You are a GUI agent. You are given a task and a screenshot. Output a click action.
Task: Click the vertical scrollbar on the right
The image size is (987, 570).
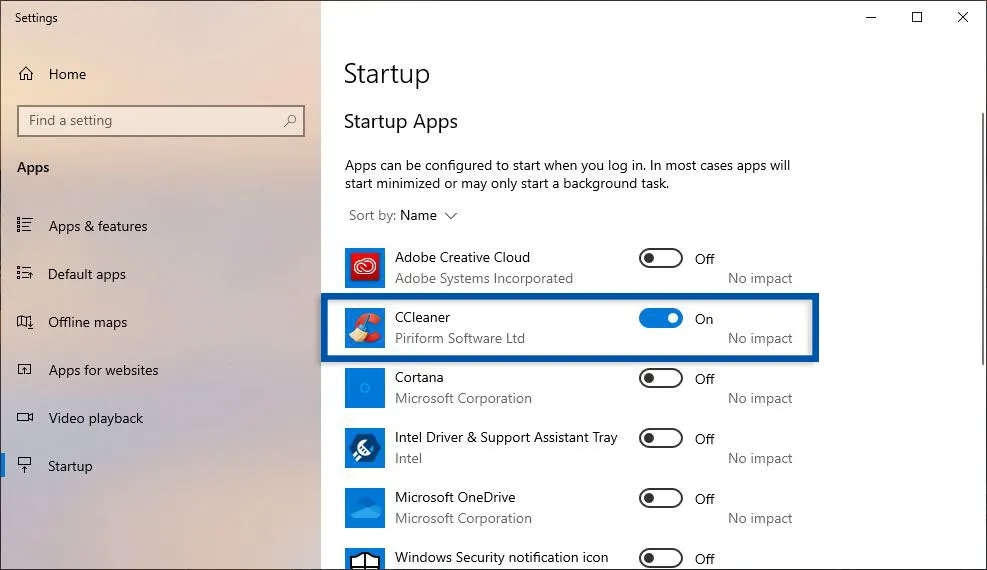click(x=983, y=239)
